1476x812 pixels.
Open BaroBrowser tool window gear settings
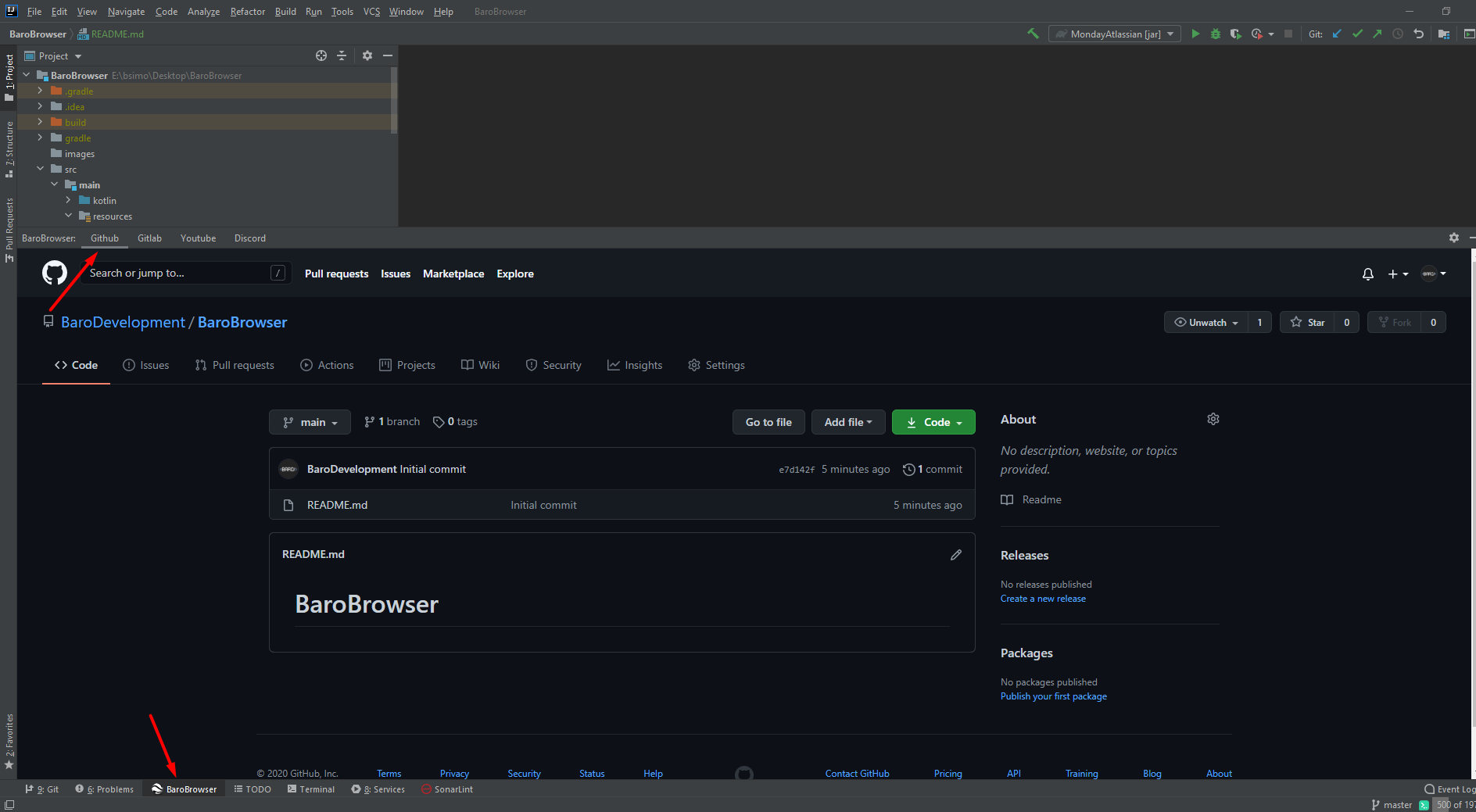[1454, 238]
